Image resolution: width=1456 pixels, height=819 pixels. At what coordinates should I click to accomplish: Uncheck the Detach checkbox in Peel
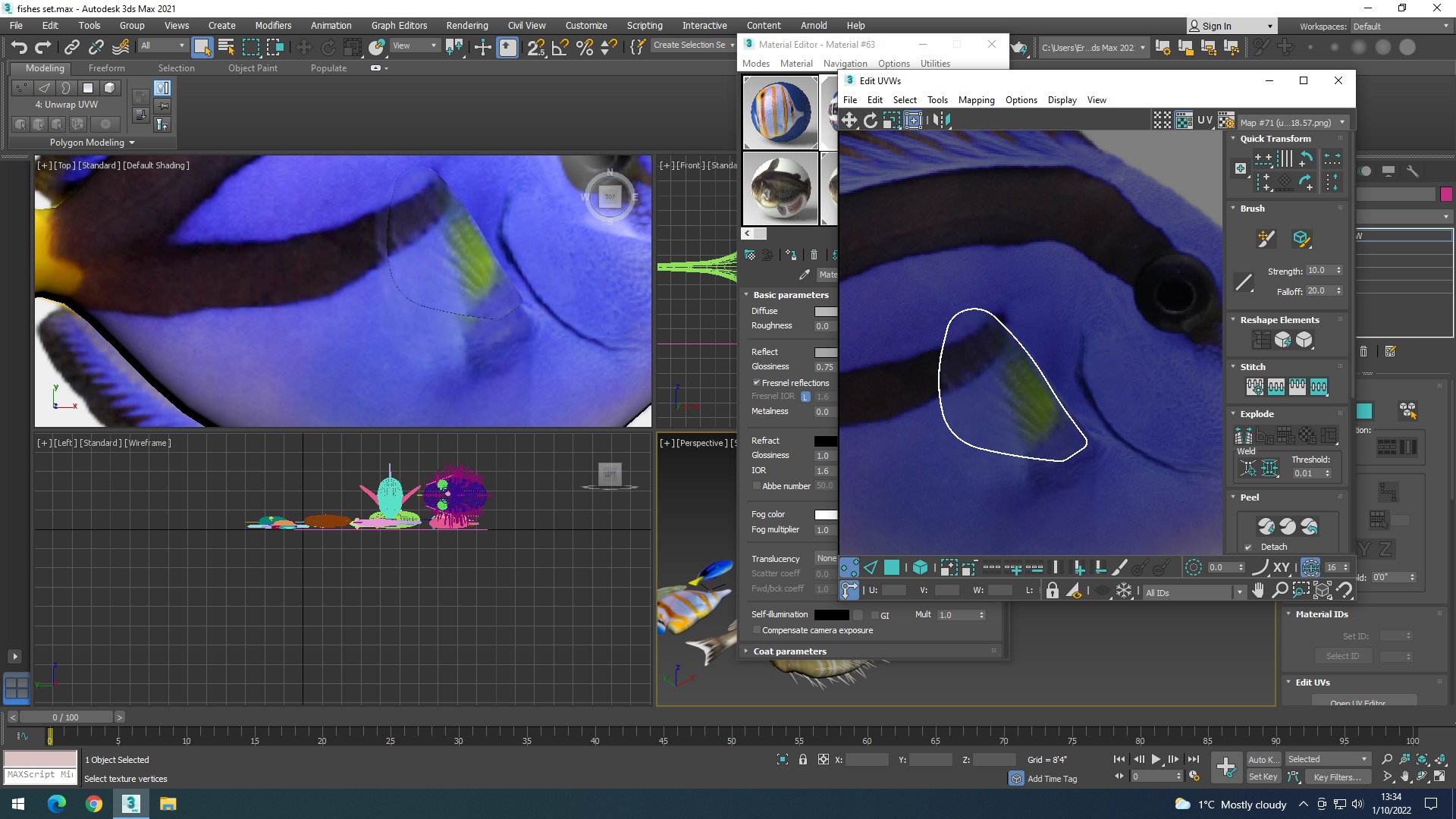click(x=1248, y=547)
